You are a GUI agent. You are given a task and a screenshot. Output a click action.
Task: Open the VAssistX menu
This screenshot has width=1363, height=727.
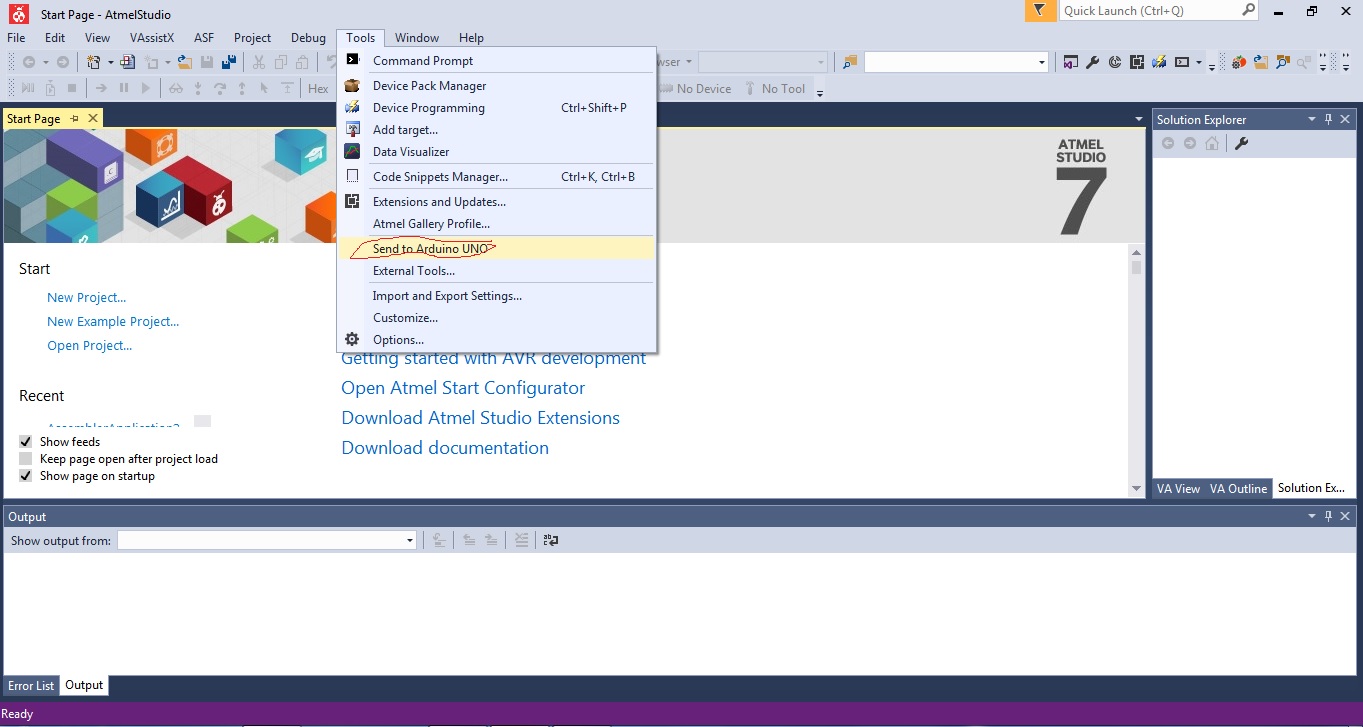coord(152,38)
